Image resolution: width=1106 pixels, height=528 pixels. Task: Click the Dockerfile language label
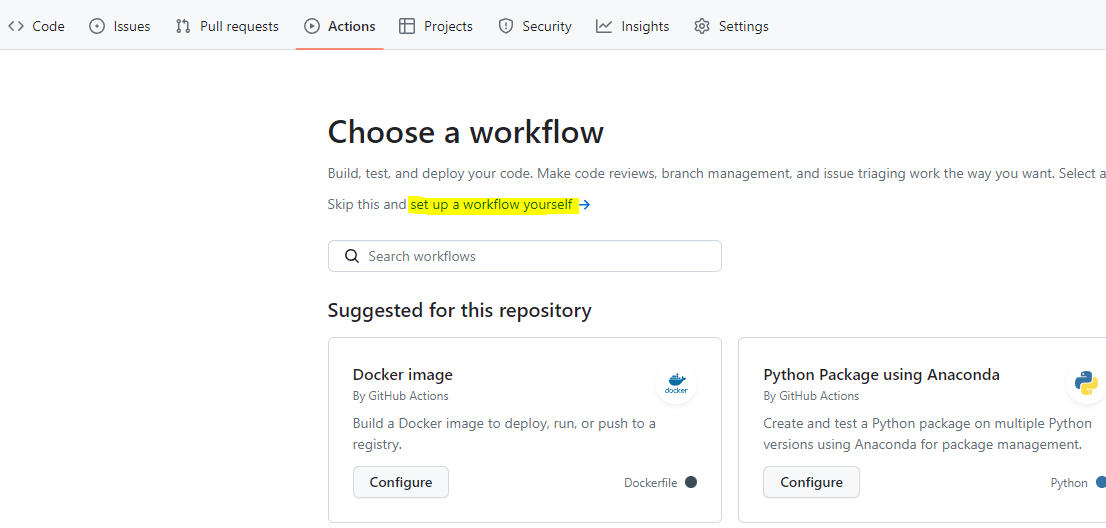tap(650, 483)
